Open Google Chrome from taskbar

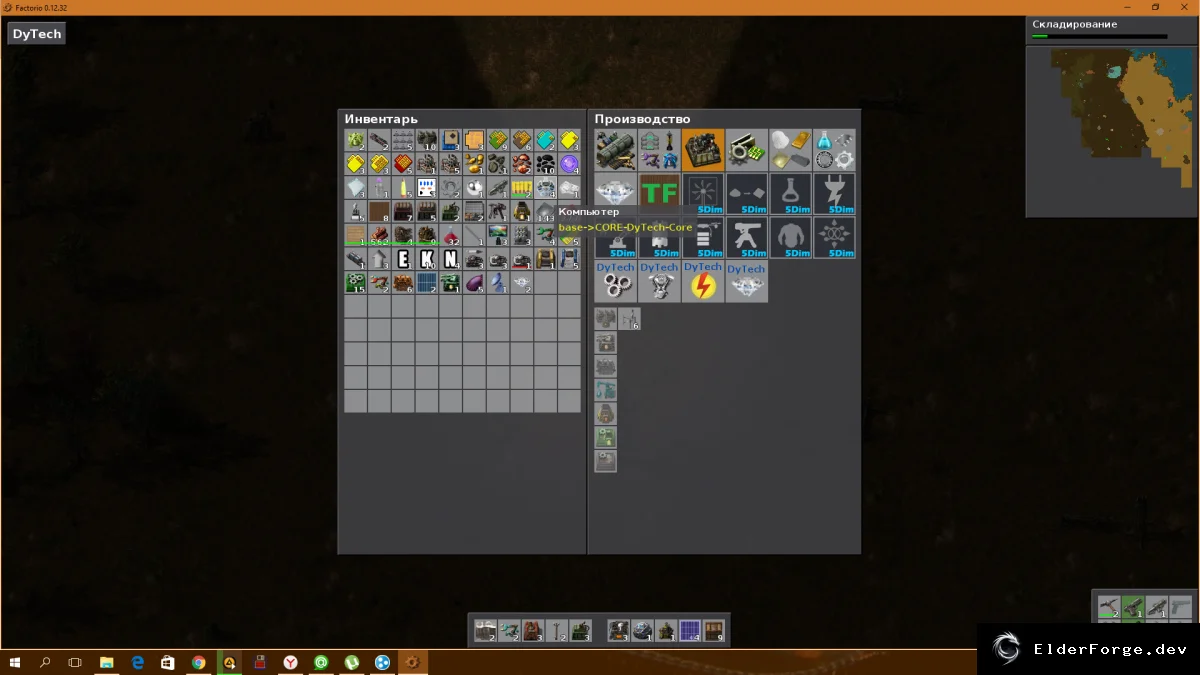[x=198, y=662]
